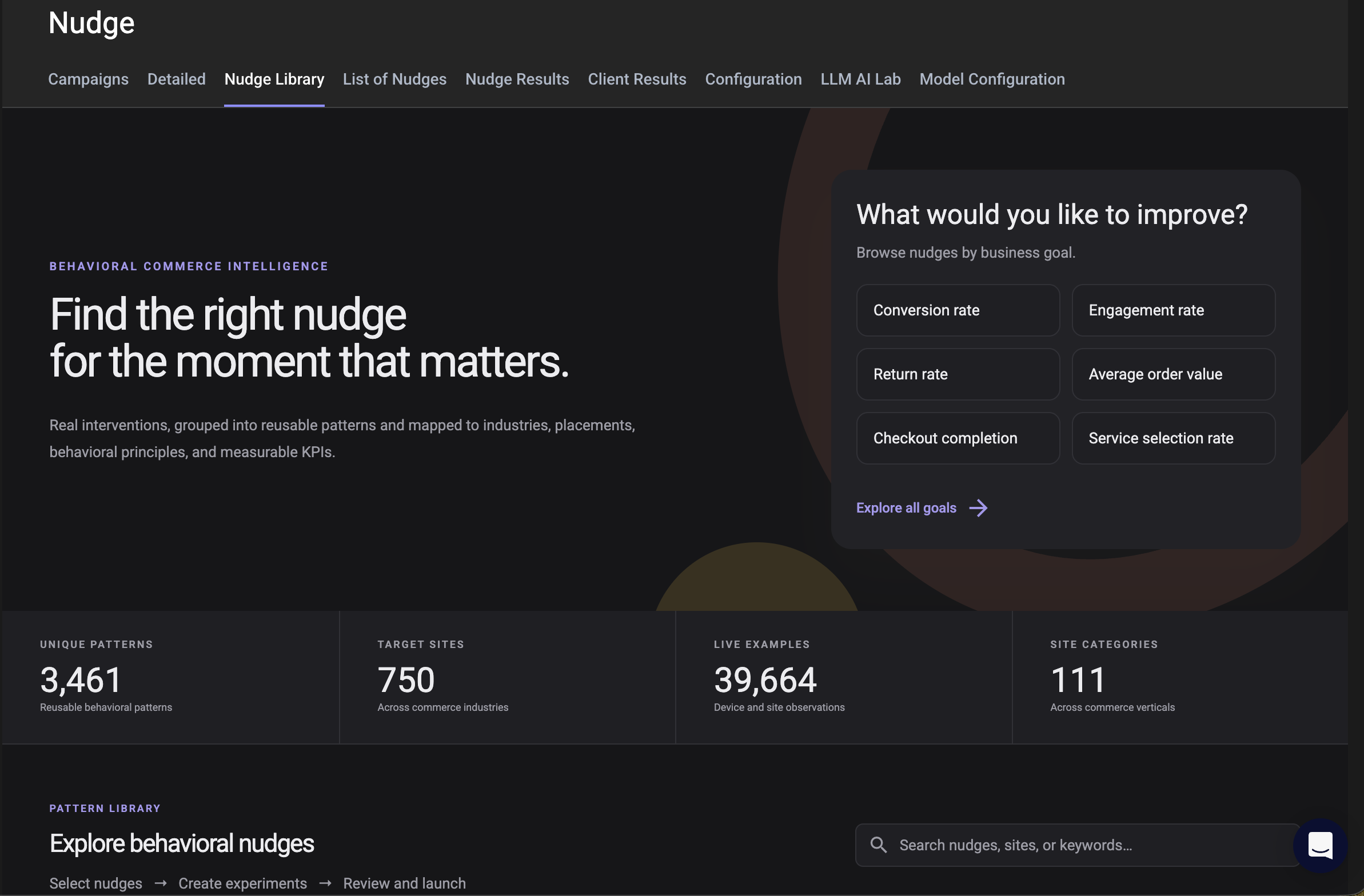Go to List of Nudges tab
Screen dimensions: 1364x896
coord(395,79)
